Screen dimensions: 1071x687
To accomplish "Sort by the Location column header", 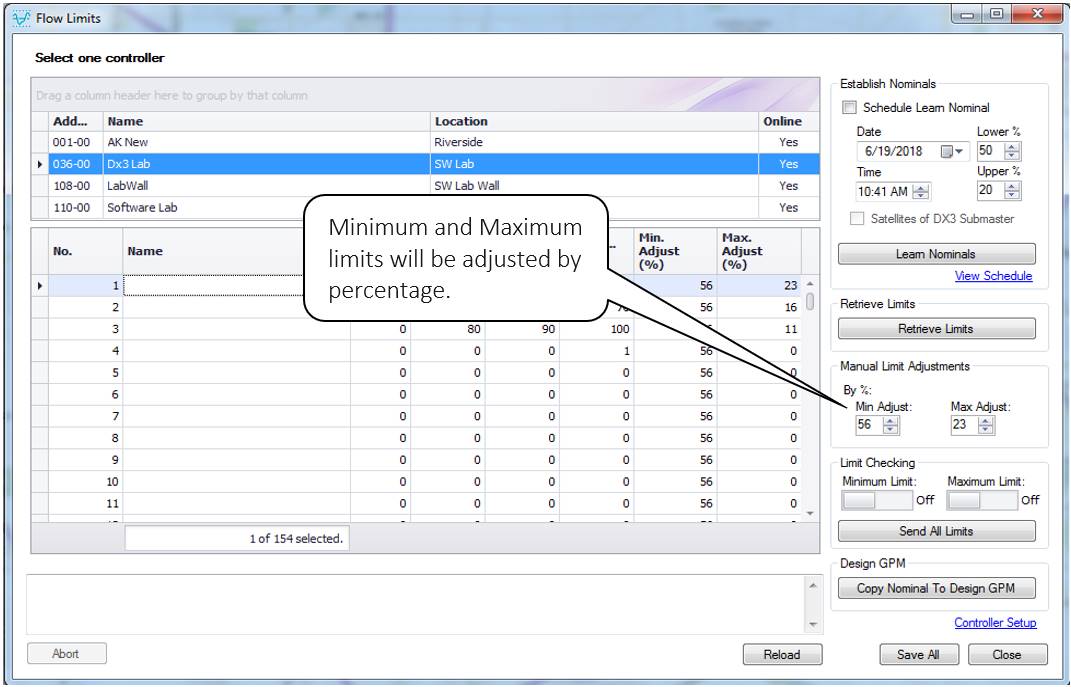I will point(594,122).
